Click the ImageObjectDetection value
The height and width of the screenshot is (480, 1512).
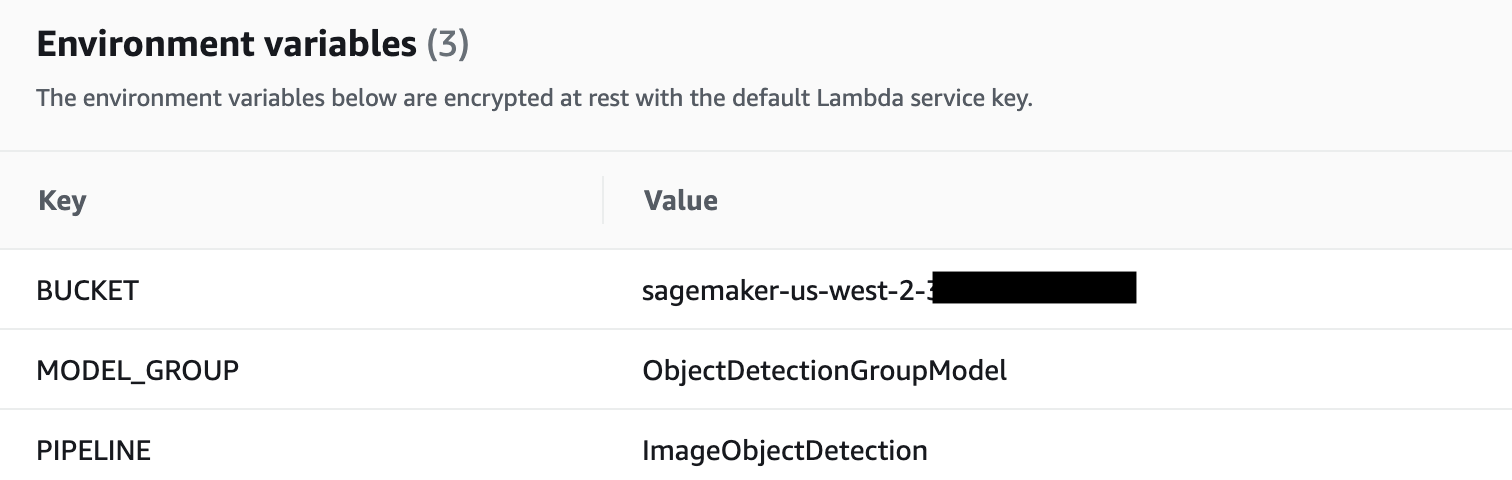tap(785, 450)
